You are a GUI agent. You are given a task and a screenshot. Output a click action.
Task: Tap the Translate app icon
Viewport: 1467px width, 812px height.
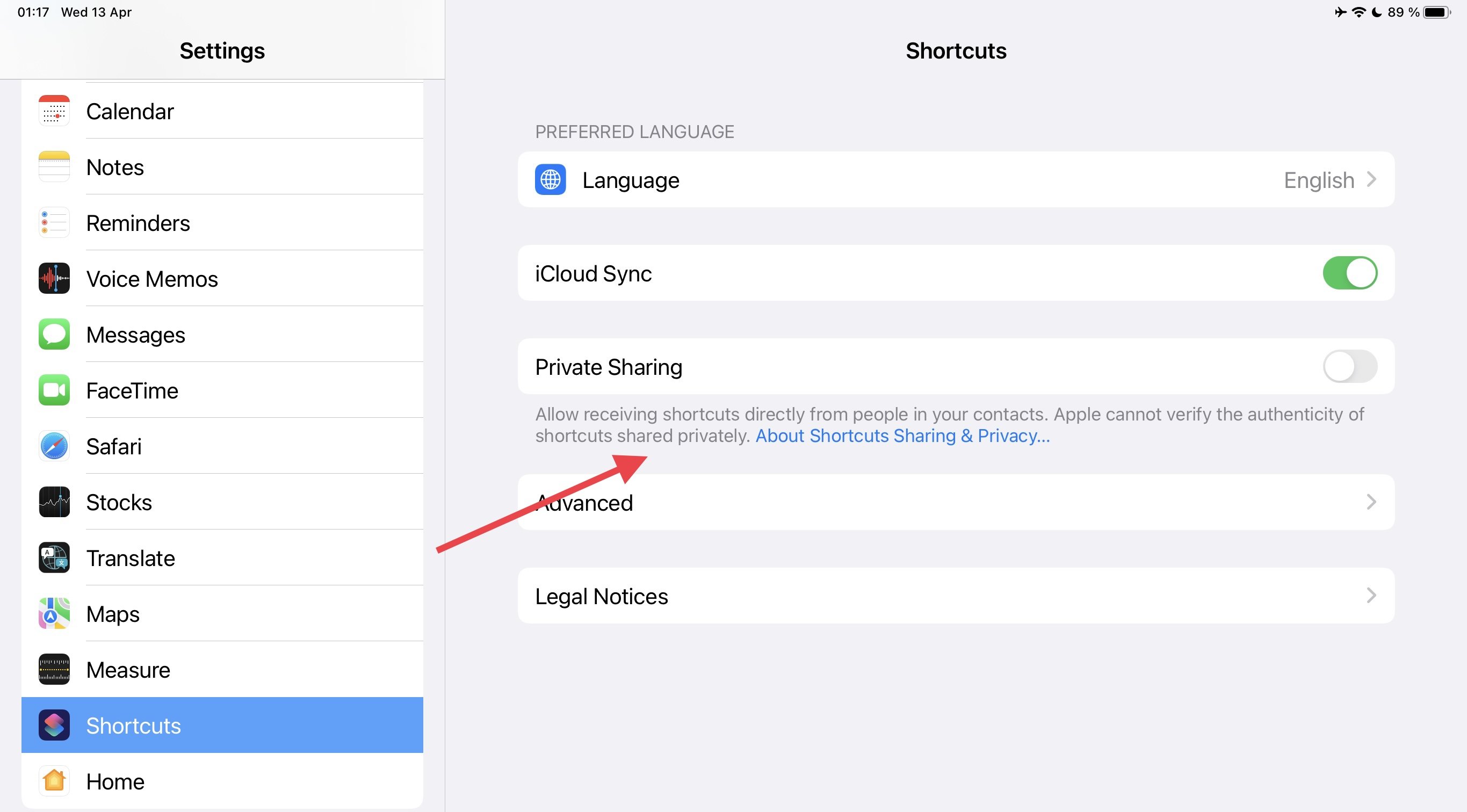pos(54,557)
